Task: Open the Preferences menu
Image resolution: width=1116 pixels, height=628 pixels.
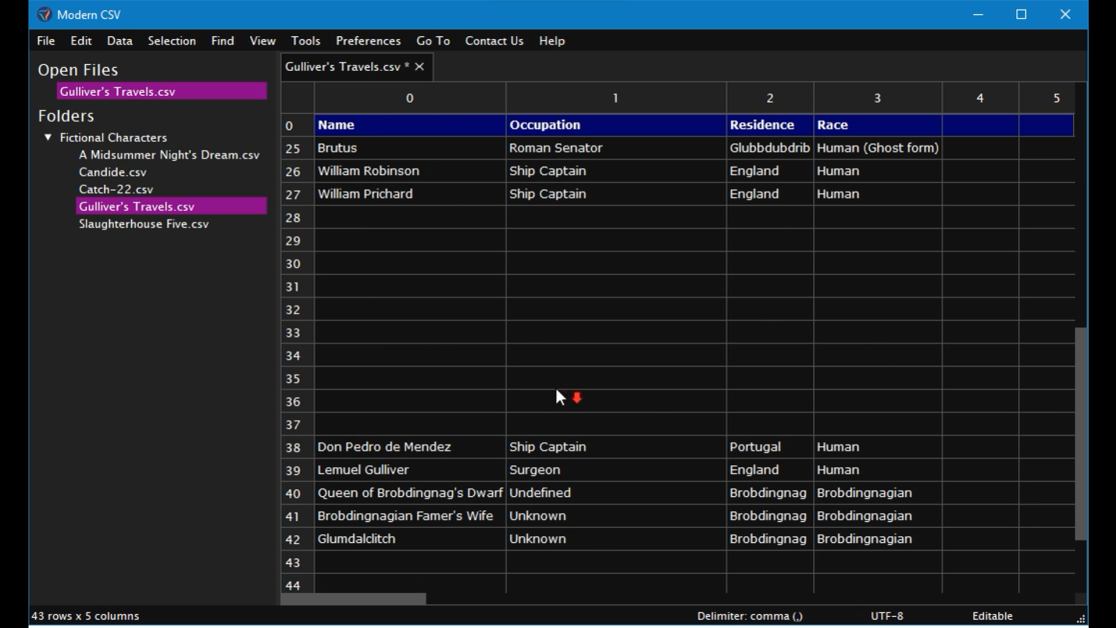Action: (x=368, y=41)
